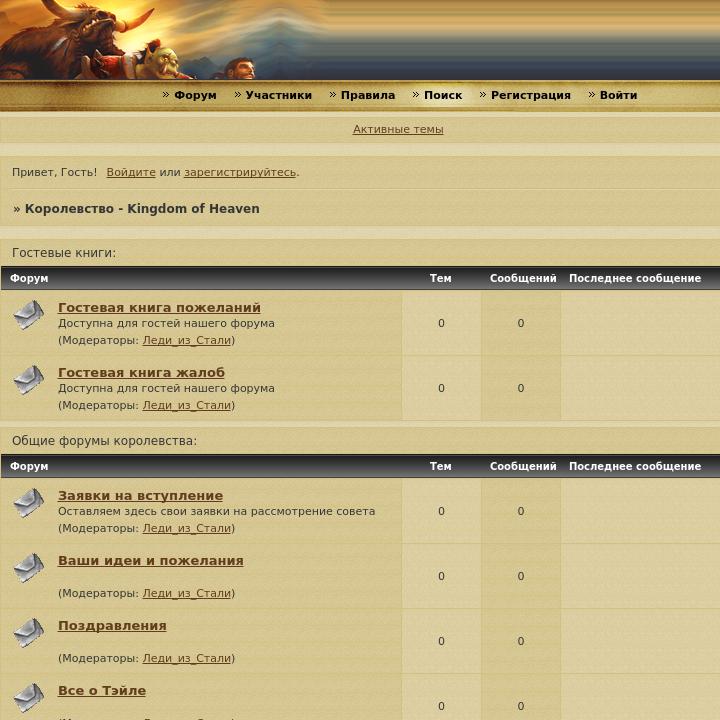This screenshot has height=720, width=720.
Task: Click the envelope icon beside Все о Тэйле
Action: pos(28,698)
